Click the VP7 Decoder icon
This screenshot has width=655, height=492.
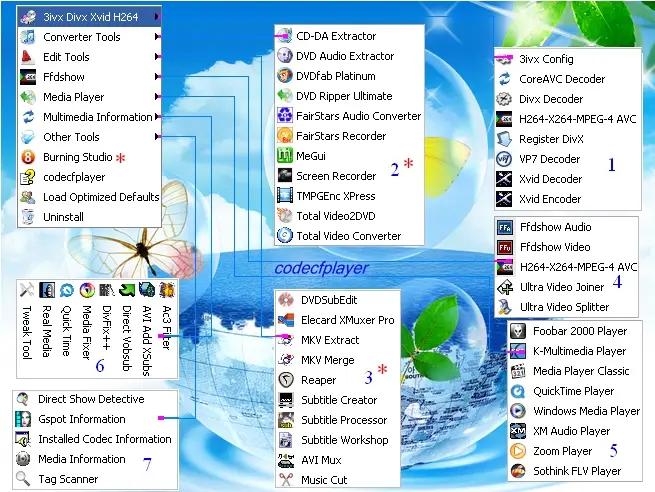(x=504, y=159)
